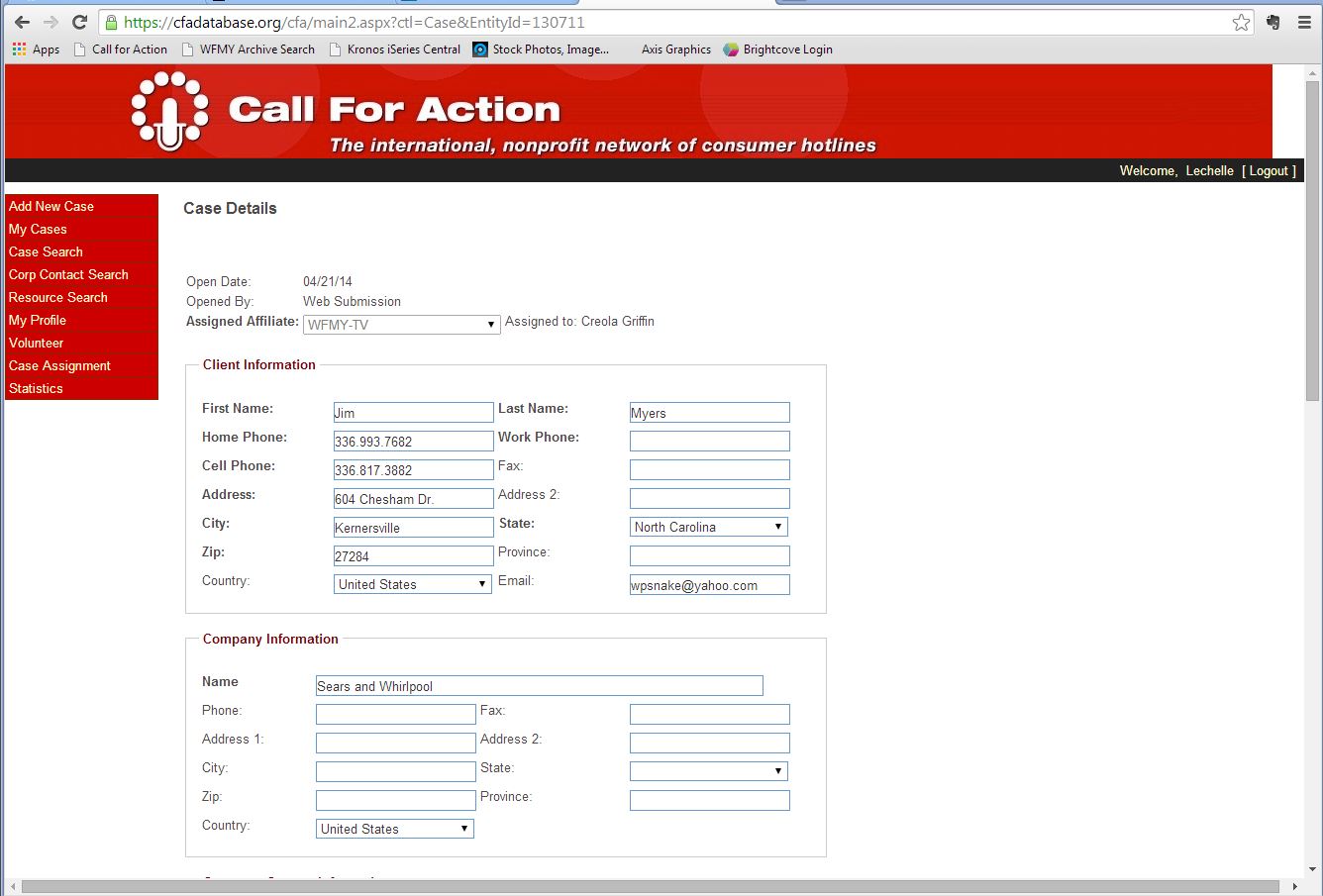Open the Brightcove Login bookmark
The height and width of the screenshot is (896, 1323).
tap(777, 50)
